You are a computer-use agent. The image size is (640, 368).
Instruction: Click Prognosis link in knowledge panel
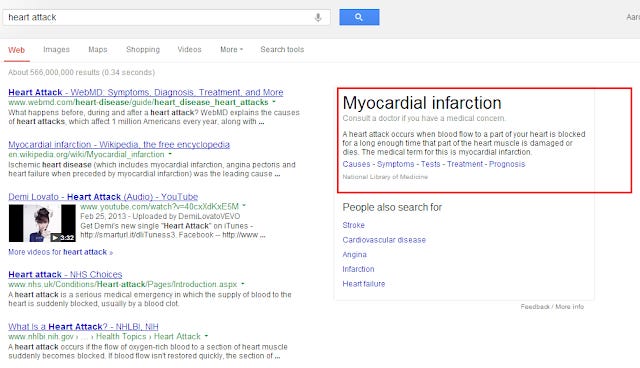507,164
